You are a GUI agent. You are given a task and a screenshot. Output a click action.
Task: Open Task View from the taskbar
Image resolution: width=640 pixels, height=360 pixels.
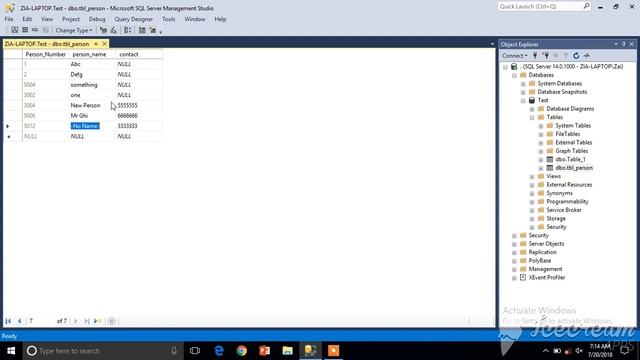195,351
